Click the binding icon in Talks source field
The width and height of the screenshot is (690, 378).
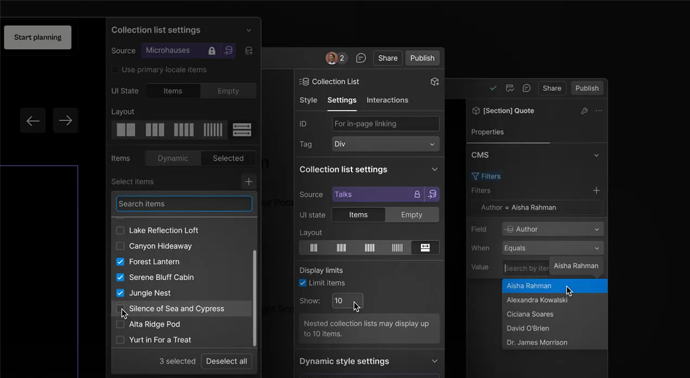tap(432, 194)
